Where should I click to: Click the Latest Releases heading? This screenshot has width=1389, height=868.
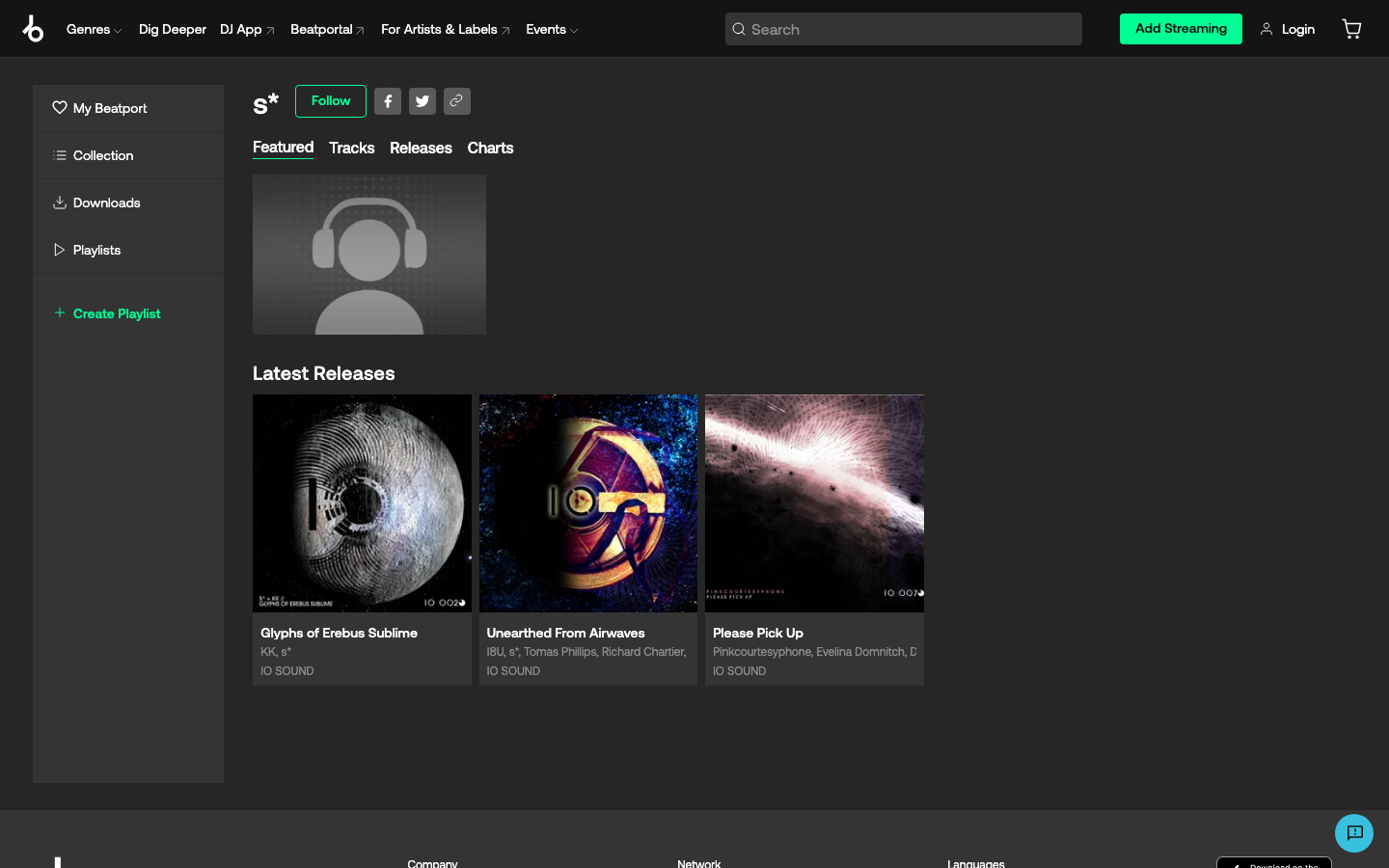click(x=324, y=373)
